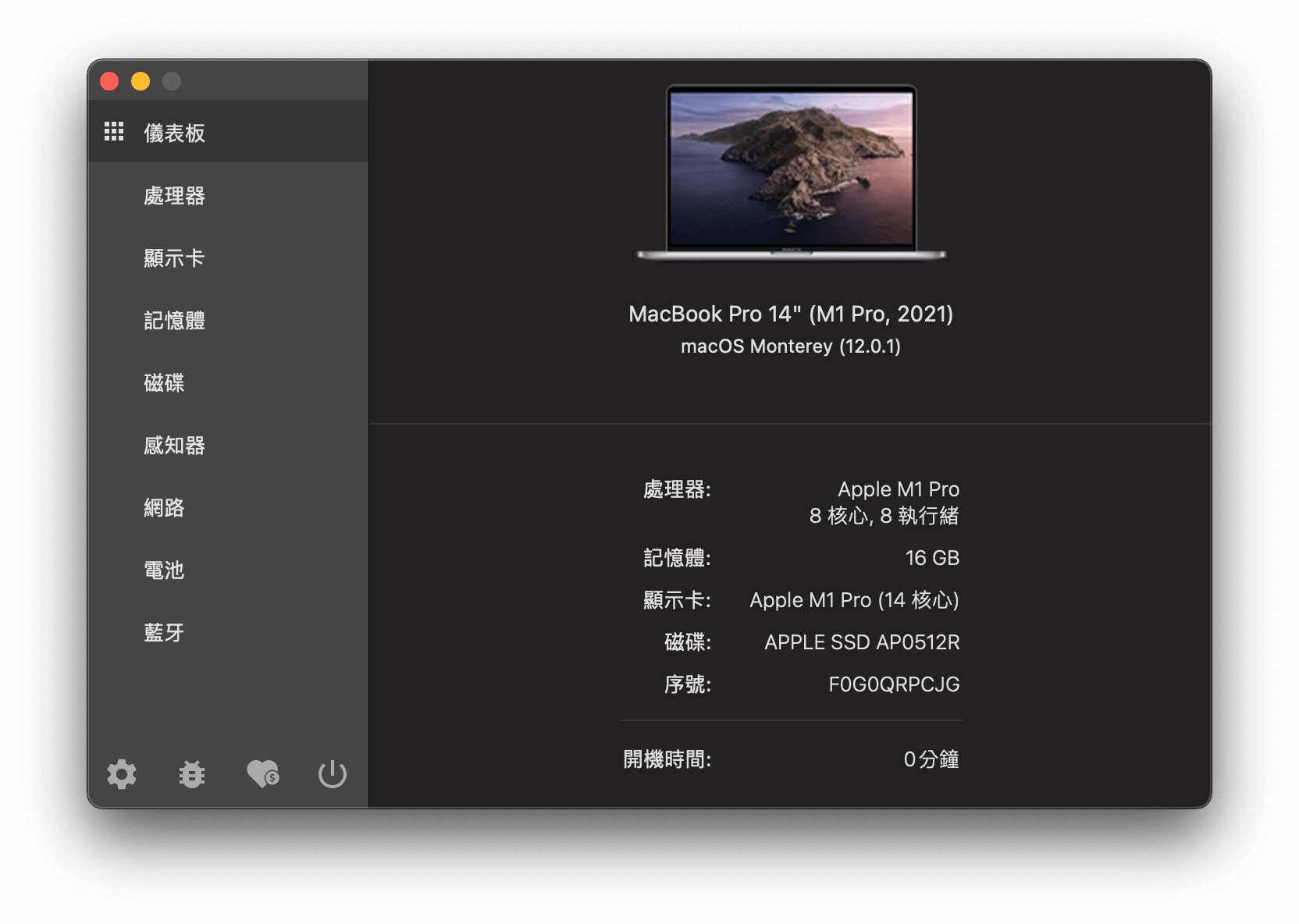Go to the 記憶體 section
Screen dimensions: 1299x924
coord(174,321)
